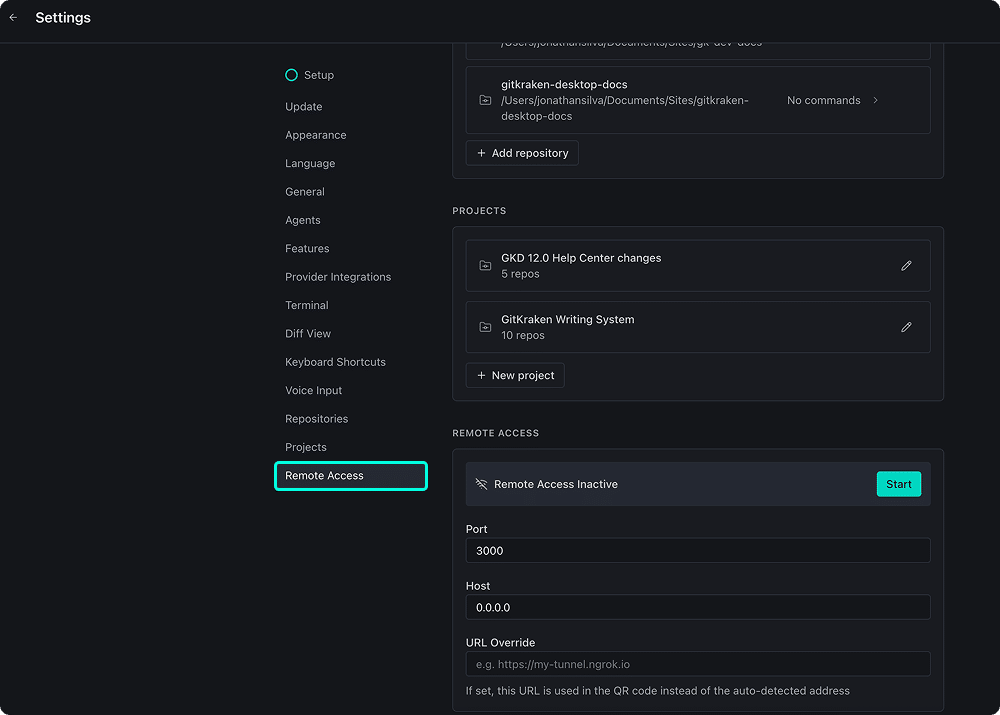Viewport: 1000px width, 715px height.
Task: Open the Setup settings section
Action: tap(319, 75)
